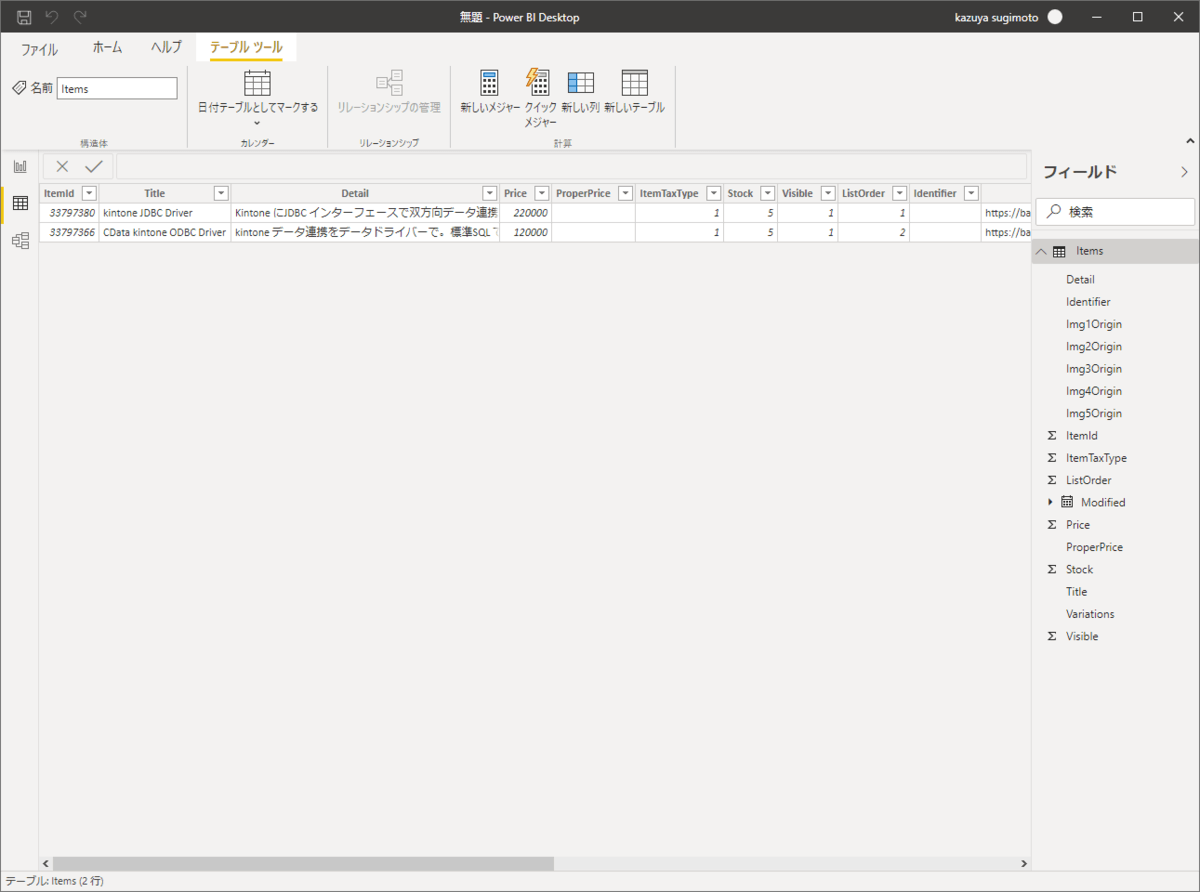Viewport: 1200px width, 892px height.
Task: Select the Title field in Fields list
Action: tap(1076, 592)
